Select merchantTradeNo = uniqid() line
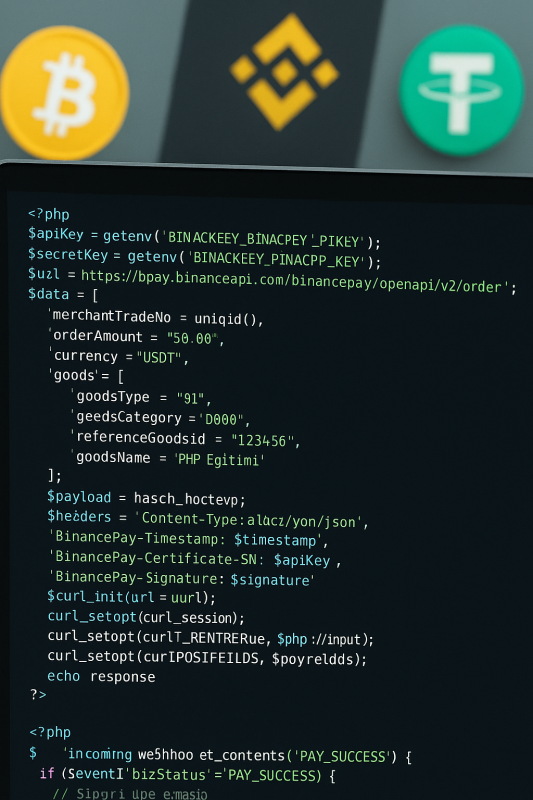 pos(157,317)
